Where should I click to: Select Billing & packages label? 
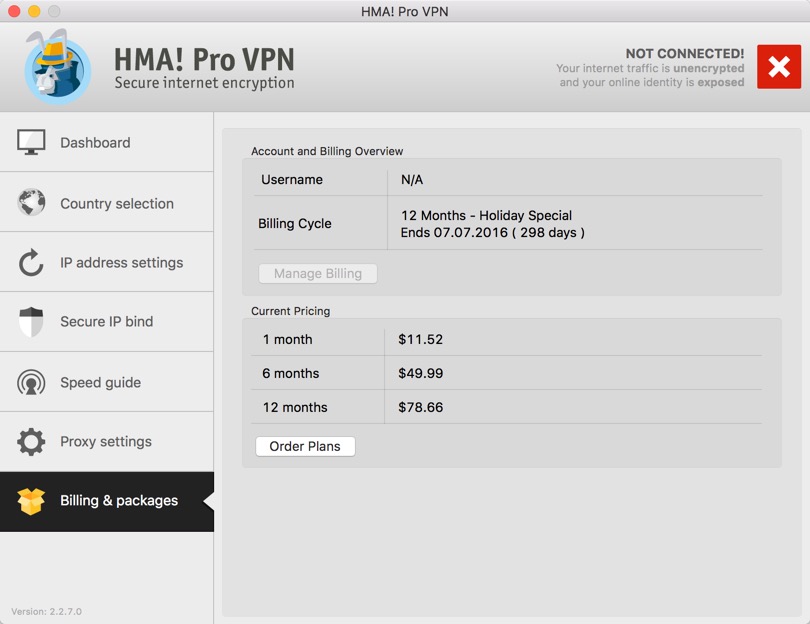tap(119, 501)
